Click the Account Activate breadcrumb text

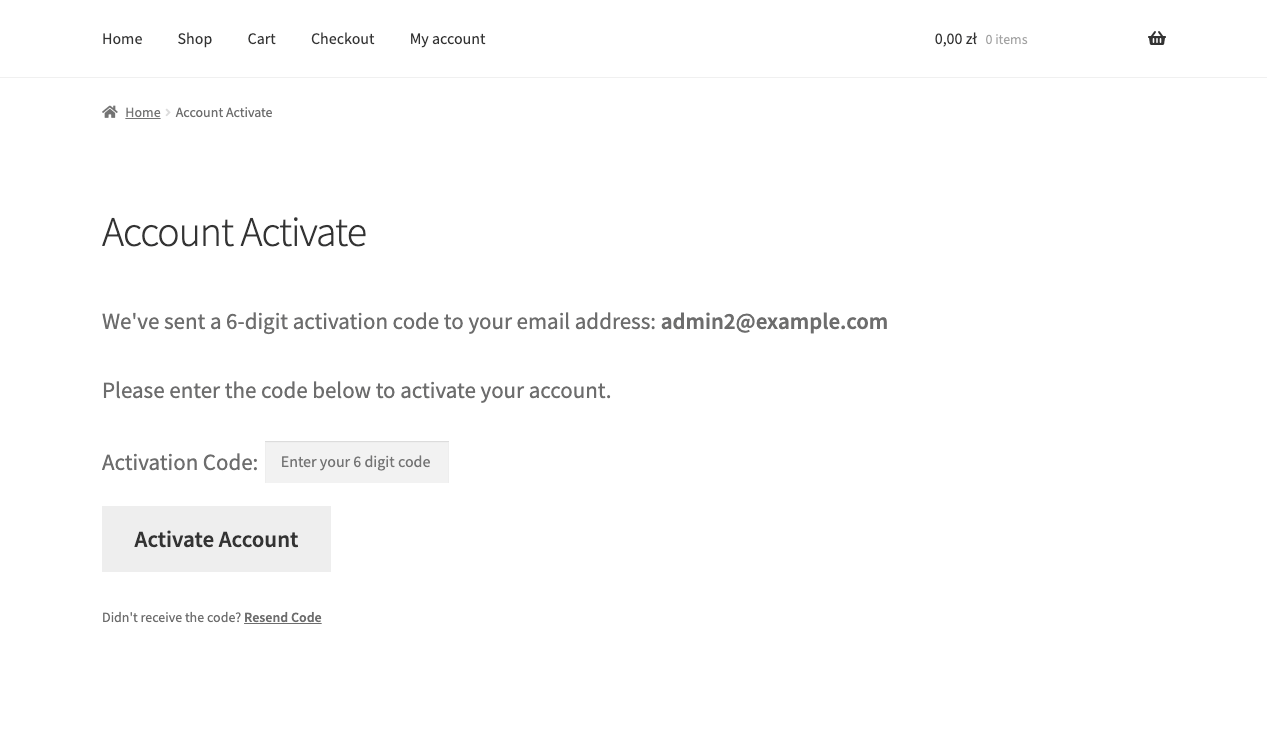(224, 112)
